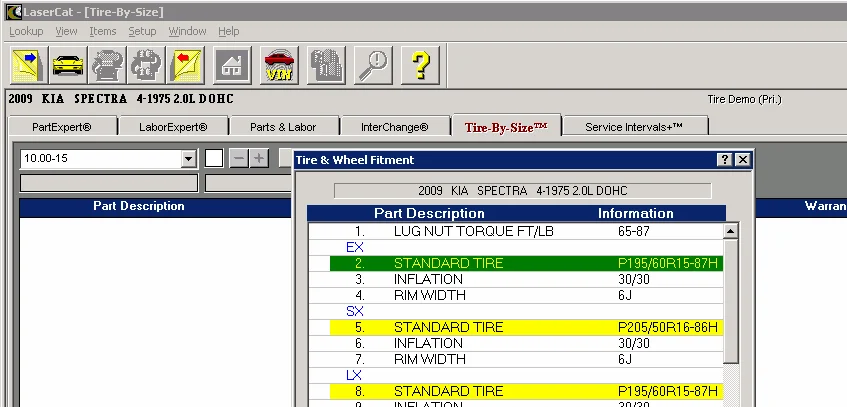The width and height of the screenshot is (847, 407).
Task: Click the grayed transmission parts toolbar icon
Action: [146, 65]
